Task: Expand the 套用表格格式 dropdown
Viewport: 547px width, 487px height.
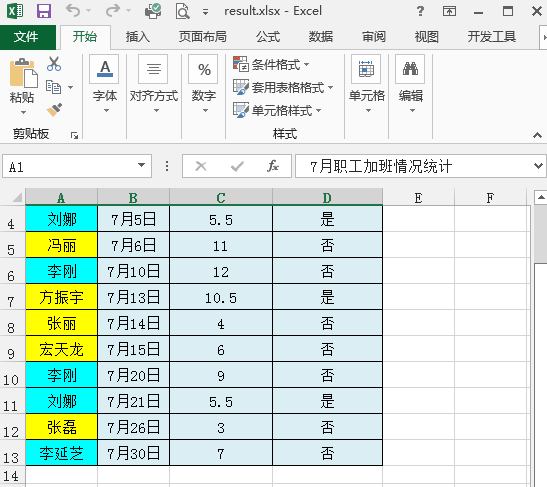Action: (x=283, y=87)
